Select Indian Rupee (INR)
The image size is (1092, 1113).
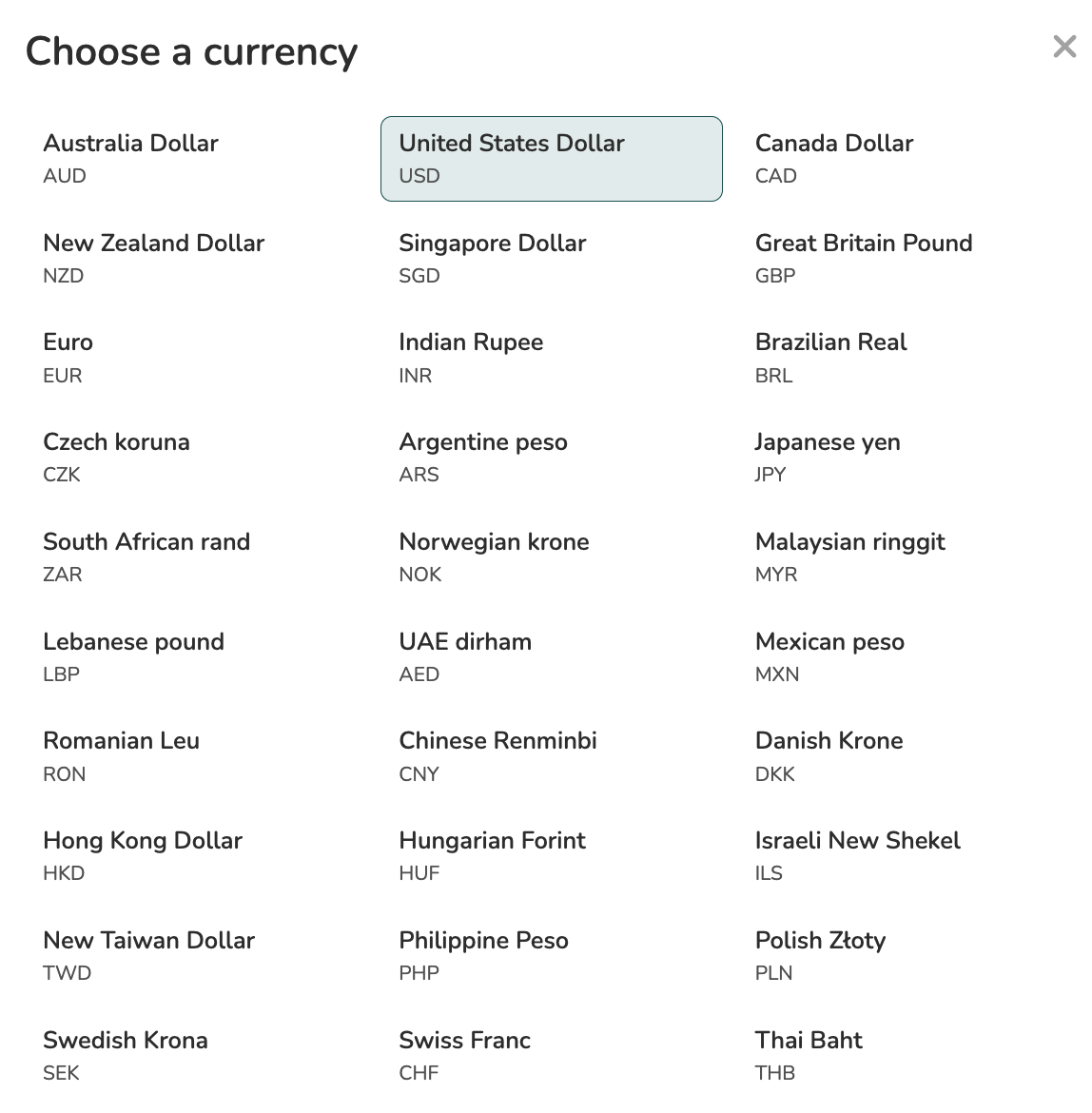pyautogui.click(x=471, y=358)
